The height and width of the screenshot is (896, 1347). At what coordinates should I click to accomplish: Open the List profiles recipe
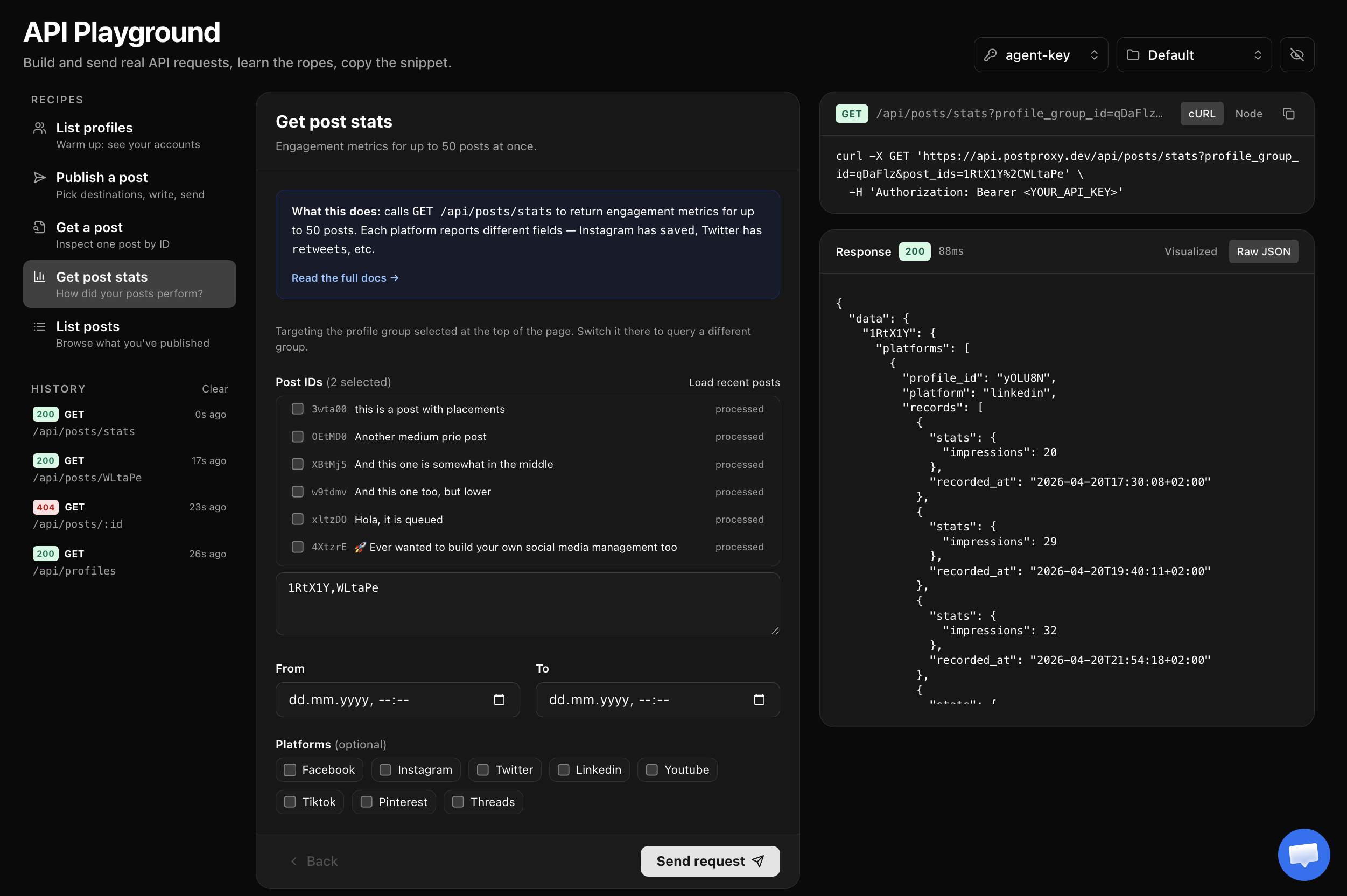tap(130, 136)
